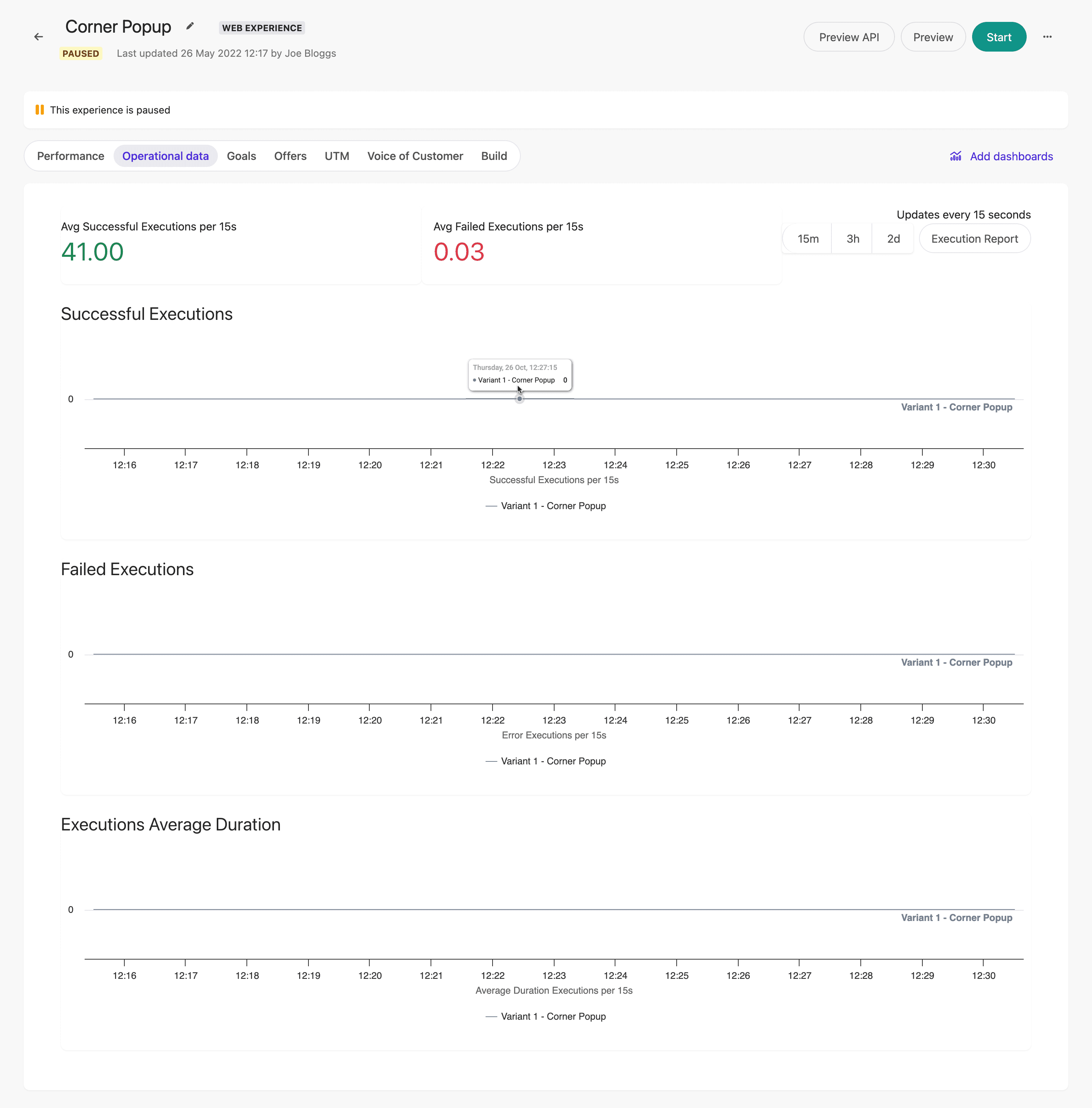This screenshot has height=1108, width=1092.
Task: Open the Performance tab
Action: point(71,156)
